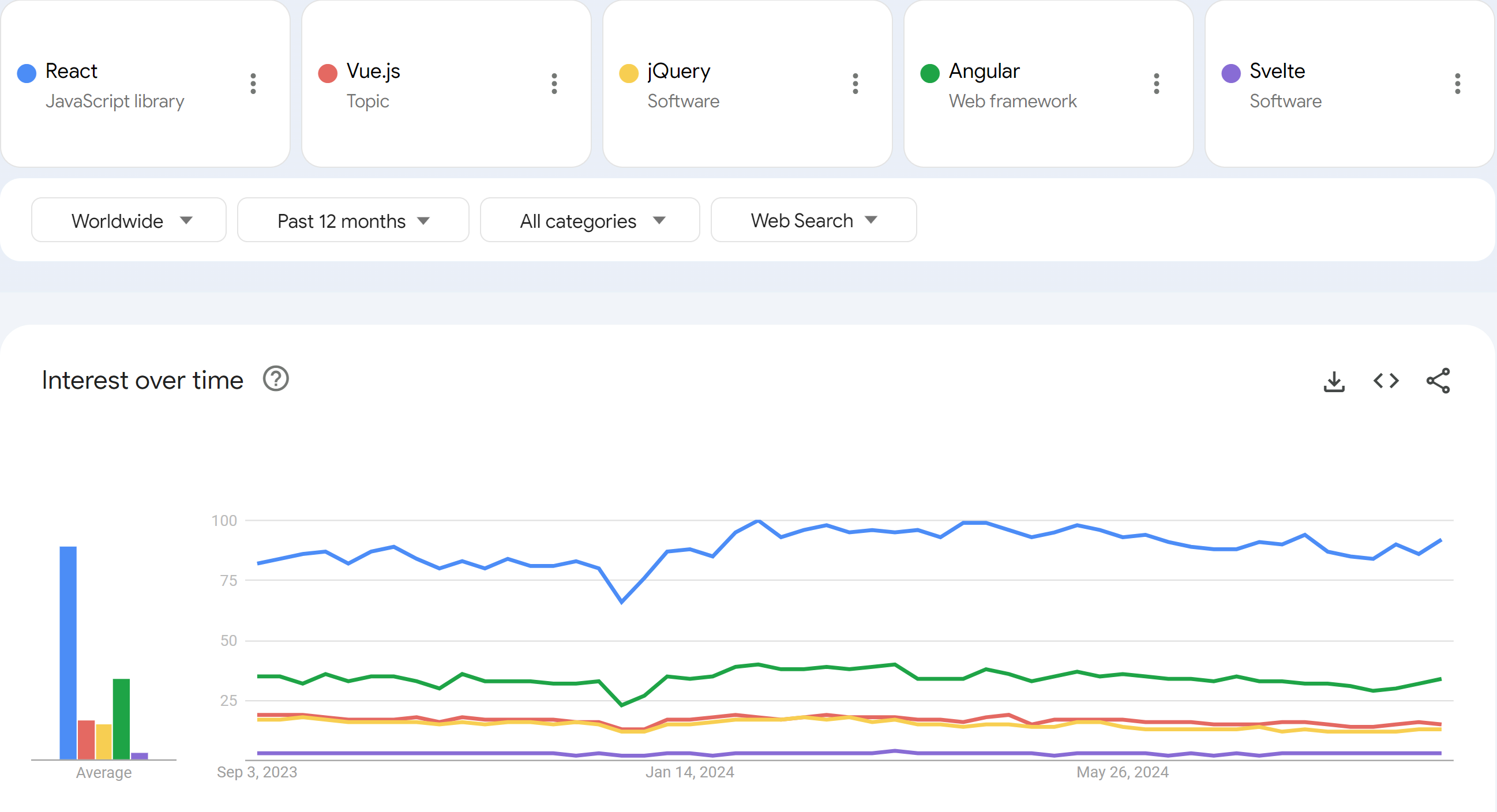Edit the jQuery search term
Screen dimensions: 1497x812
point(679,71)
